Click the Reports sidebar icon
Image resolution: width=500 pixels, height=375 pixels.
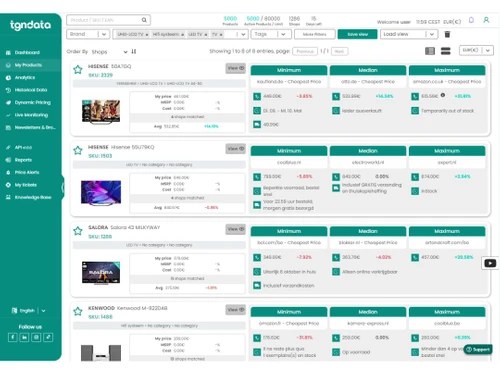pyautogui.click(x=8, y=160)
